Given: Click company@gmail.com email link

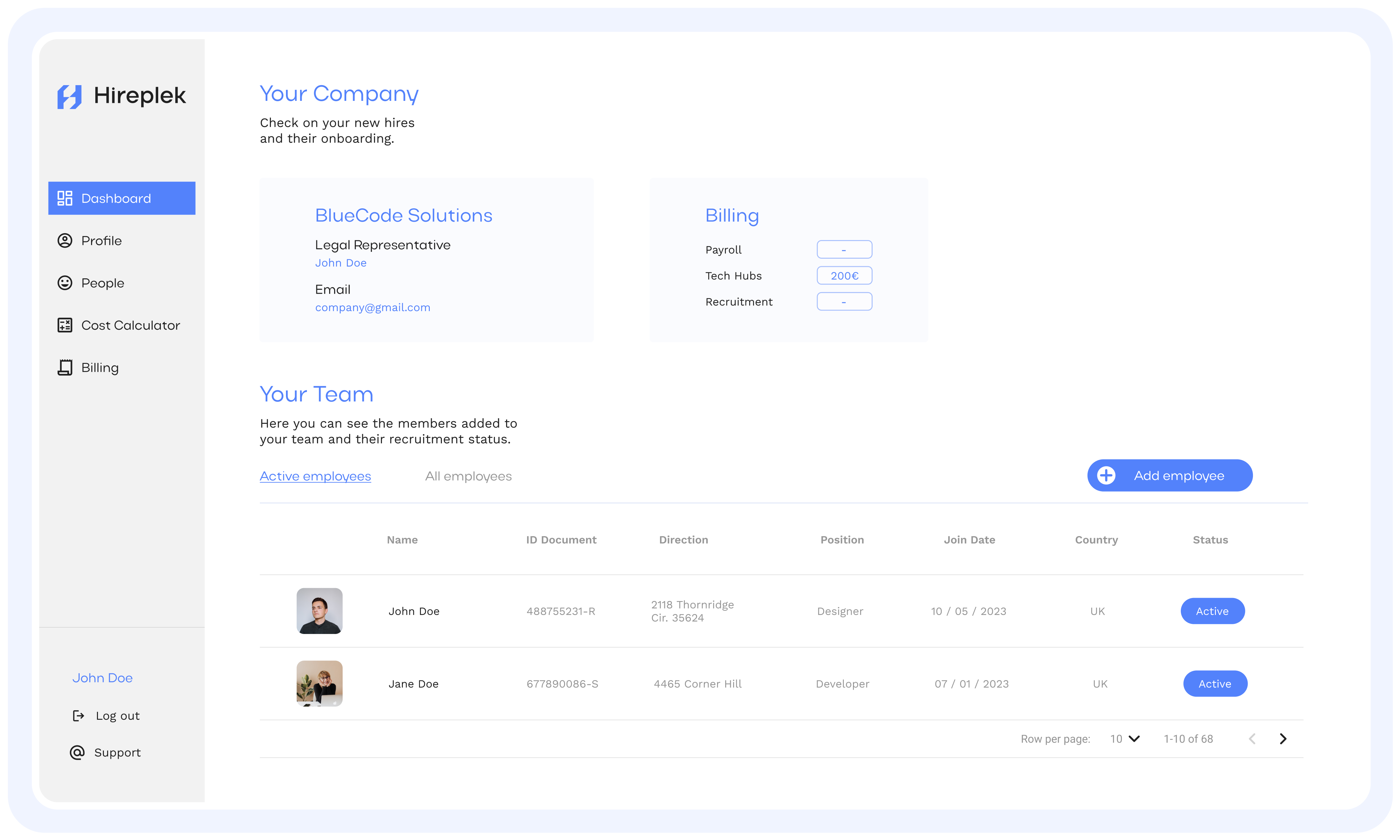Looking at the screenshot, I should (372, 308).
